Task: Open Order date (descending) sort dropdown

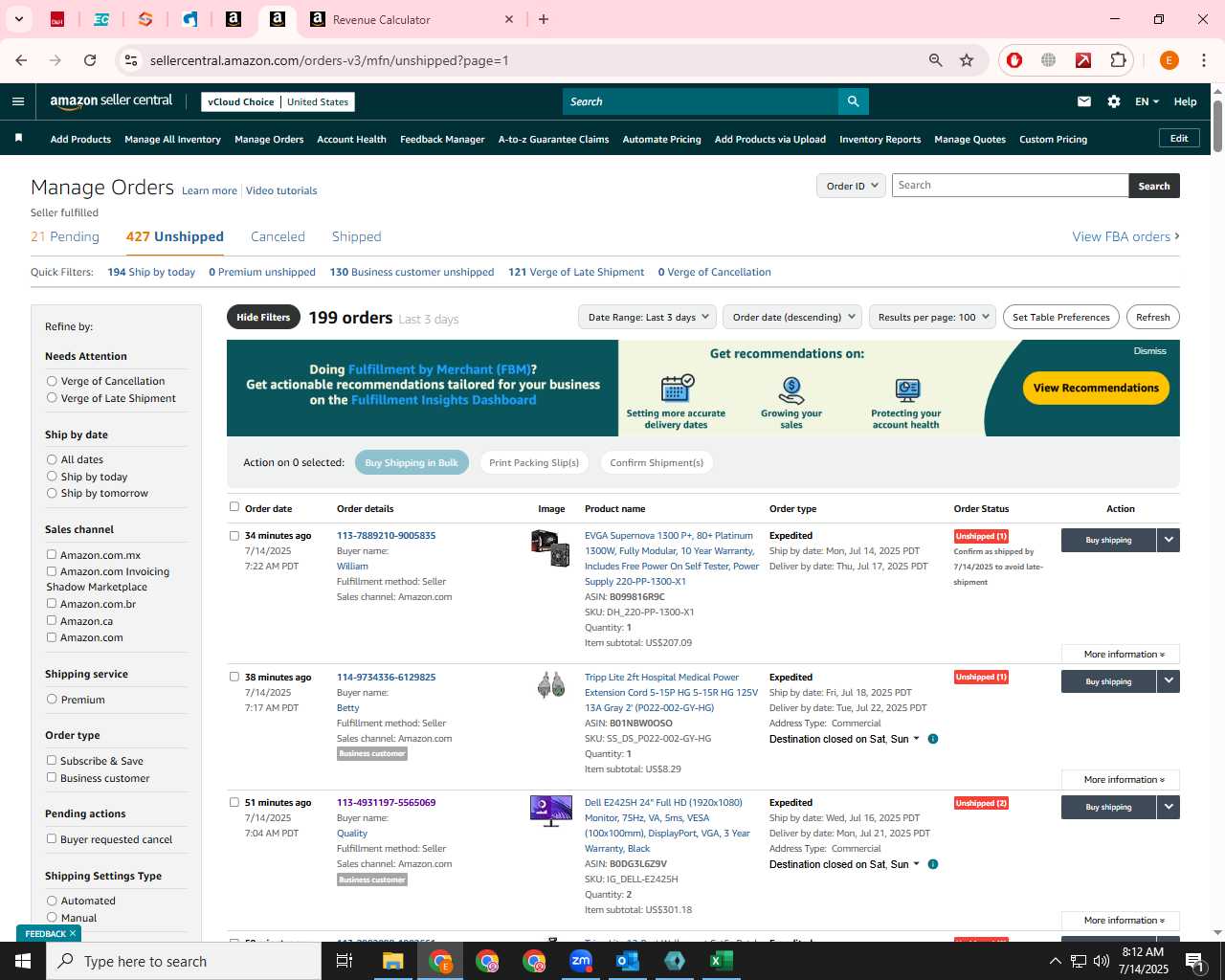Action: pos(793,317)
